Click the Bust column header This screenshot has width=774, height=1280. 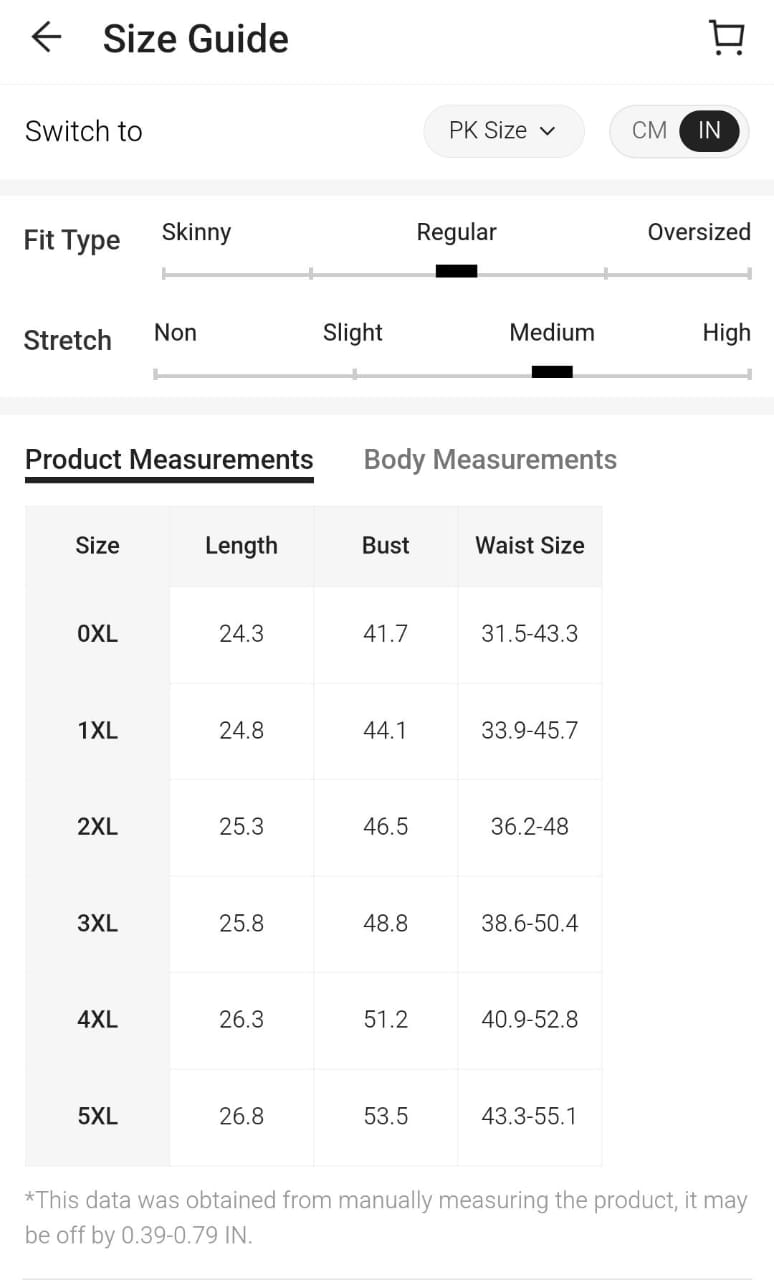coord(385,546)
